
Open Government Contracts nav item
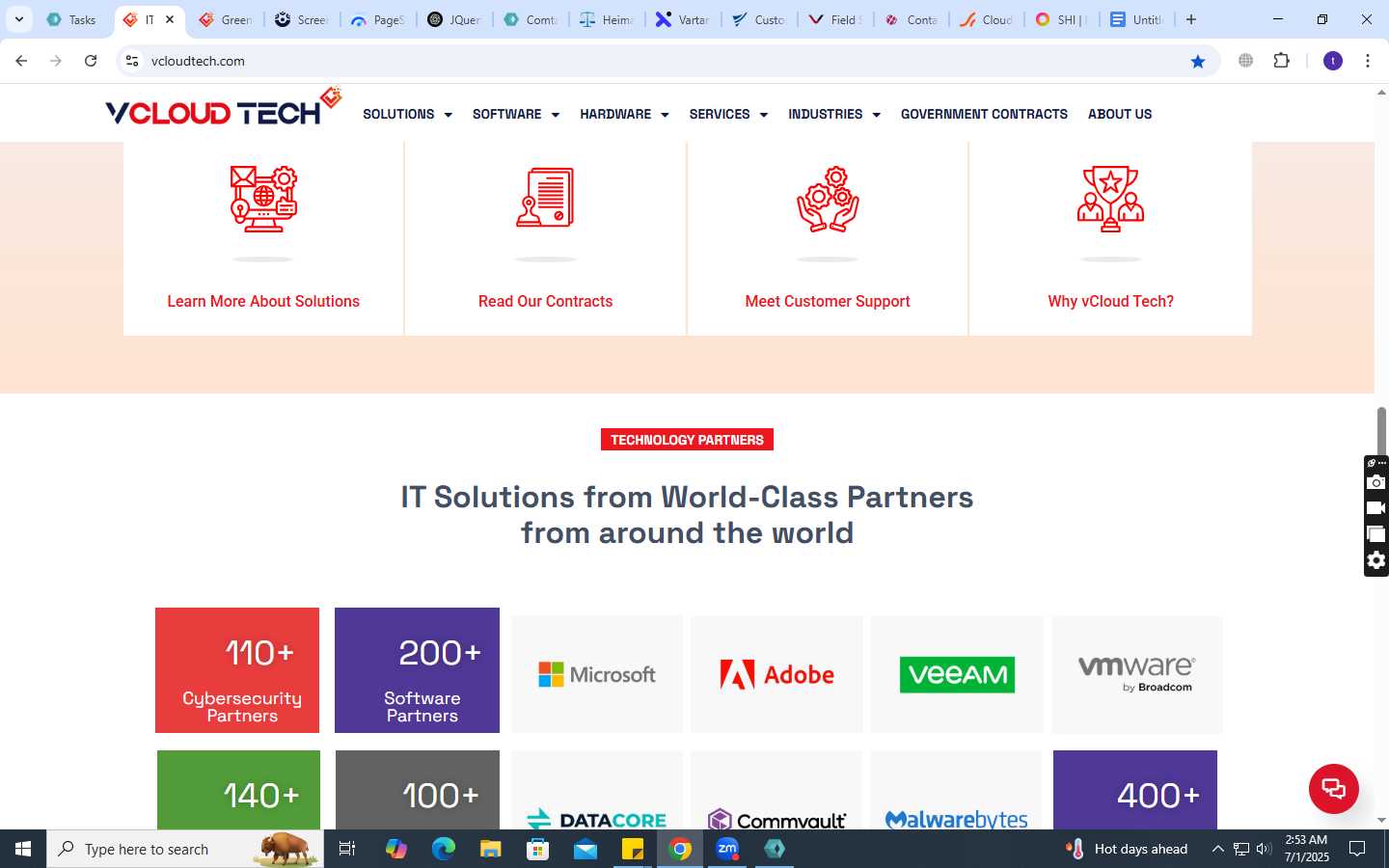[984, 114]
